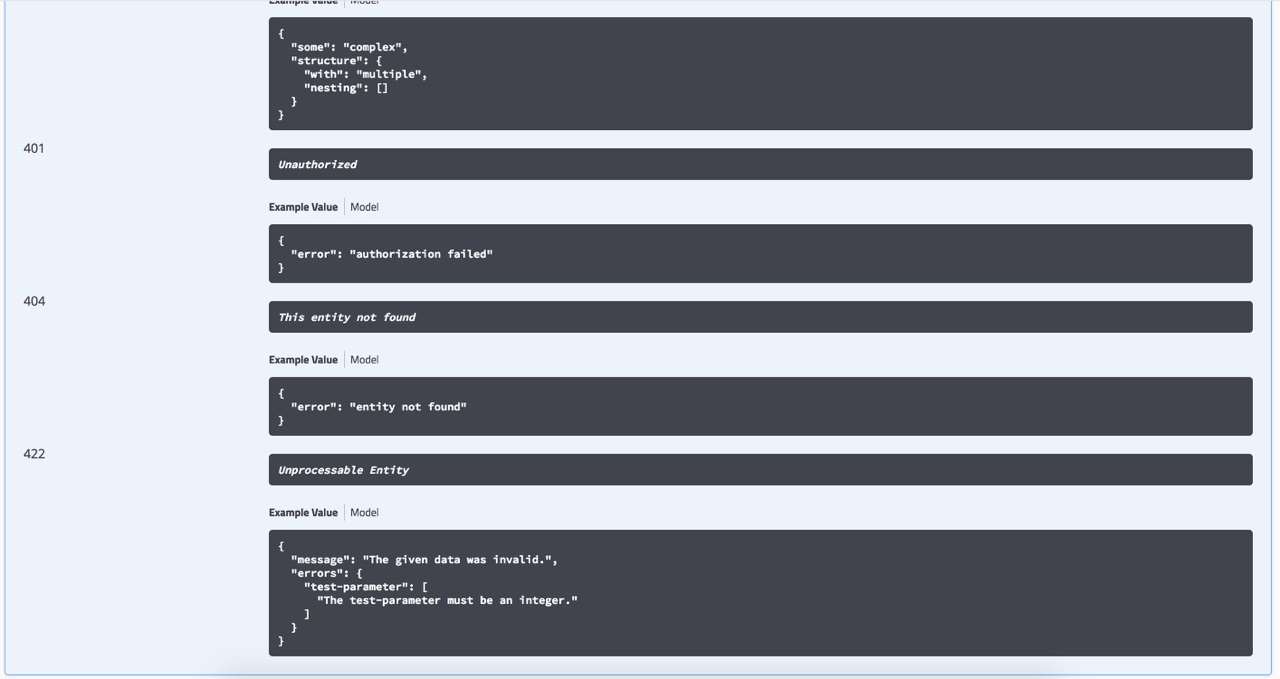Click the "entity not found" error value

[x=408, y=407]
